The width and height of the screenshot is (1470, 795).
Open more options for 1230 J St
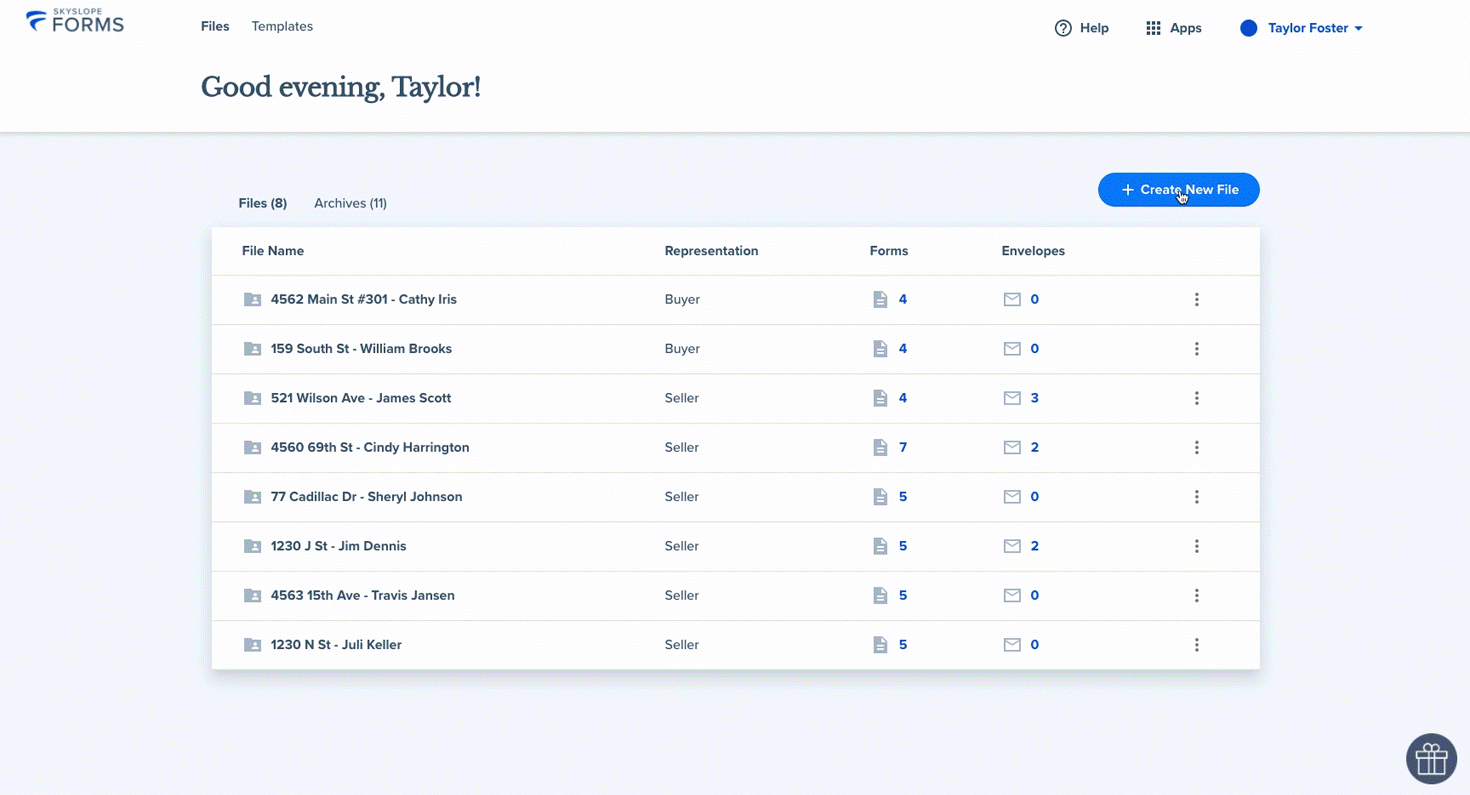click(x=1196, y=546)
